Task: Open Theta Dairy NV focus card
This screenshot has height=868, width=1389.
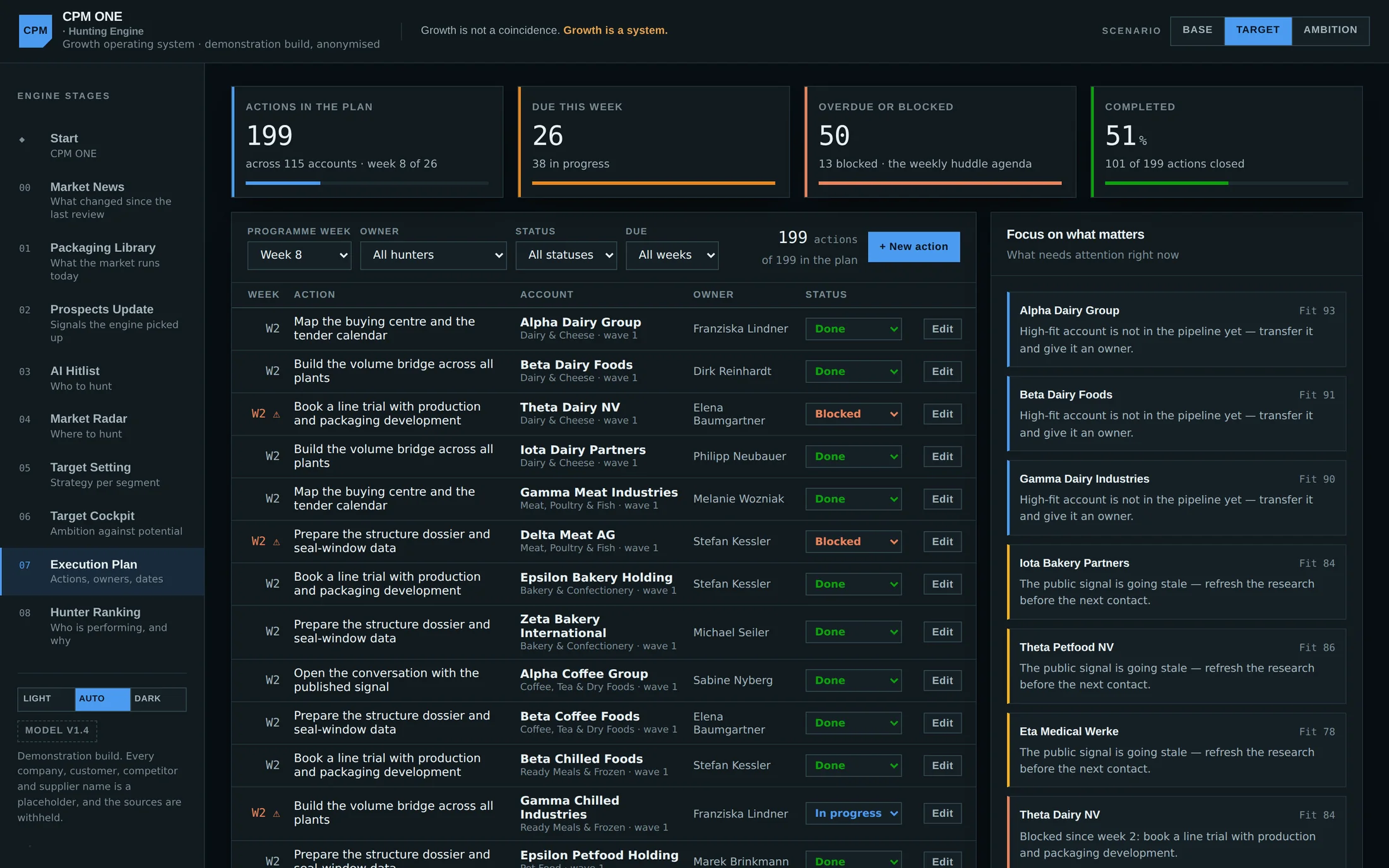Action: [x=1176, y=833]
